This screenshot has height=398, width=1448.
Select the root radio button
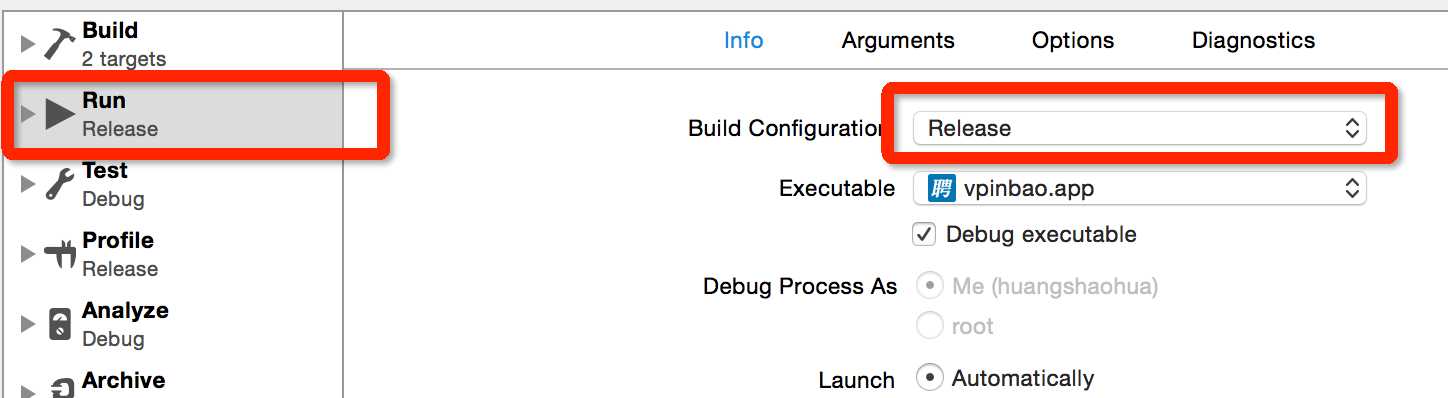pyautogui.click(x=930, y=326)
